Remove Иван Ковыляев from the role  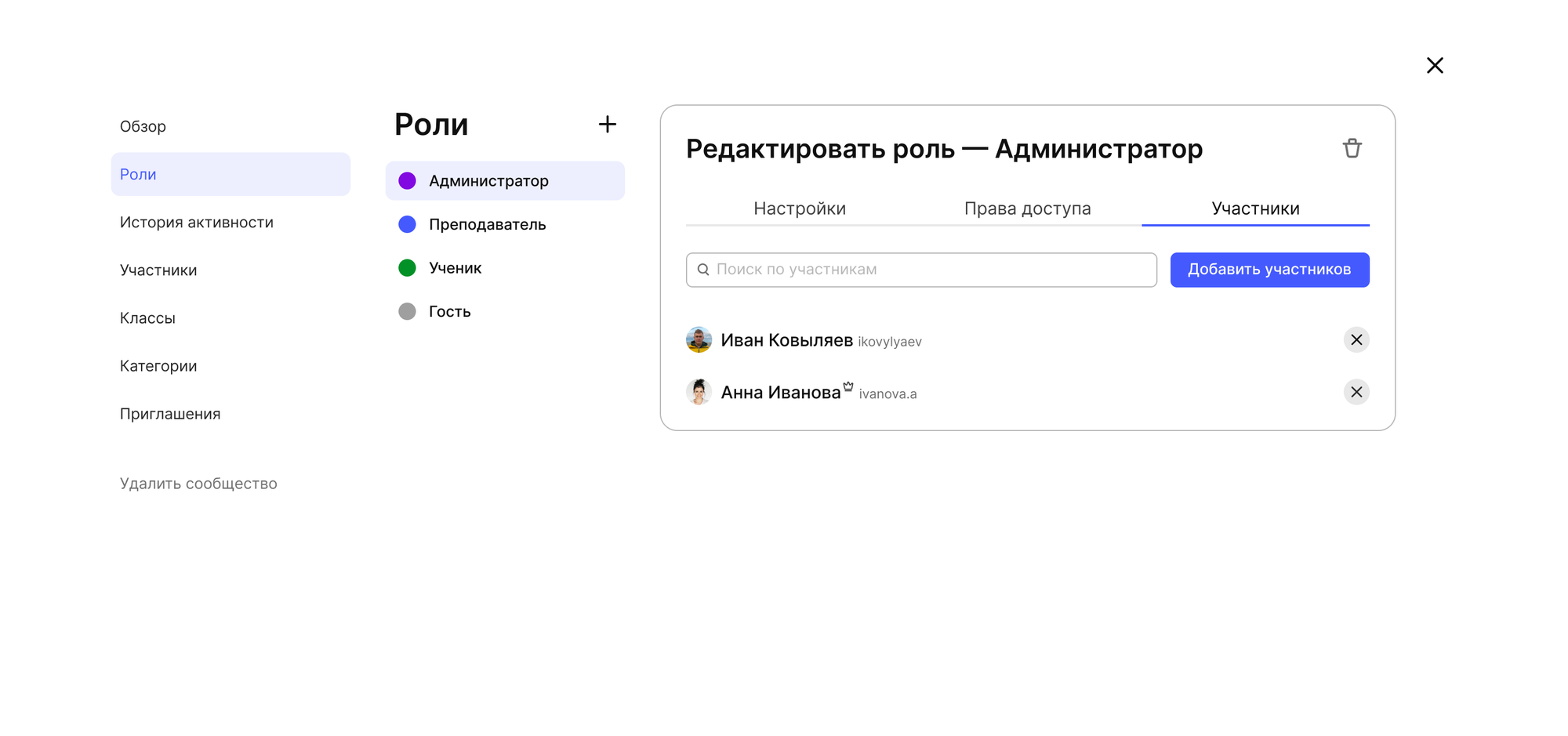(x=1356, y=339)
